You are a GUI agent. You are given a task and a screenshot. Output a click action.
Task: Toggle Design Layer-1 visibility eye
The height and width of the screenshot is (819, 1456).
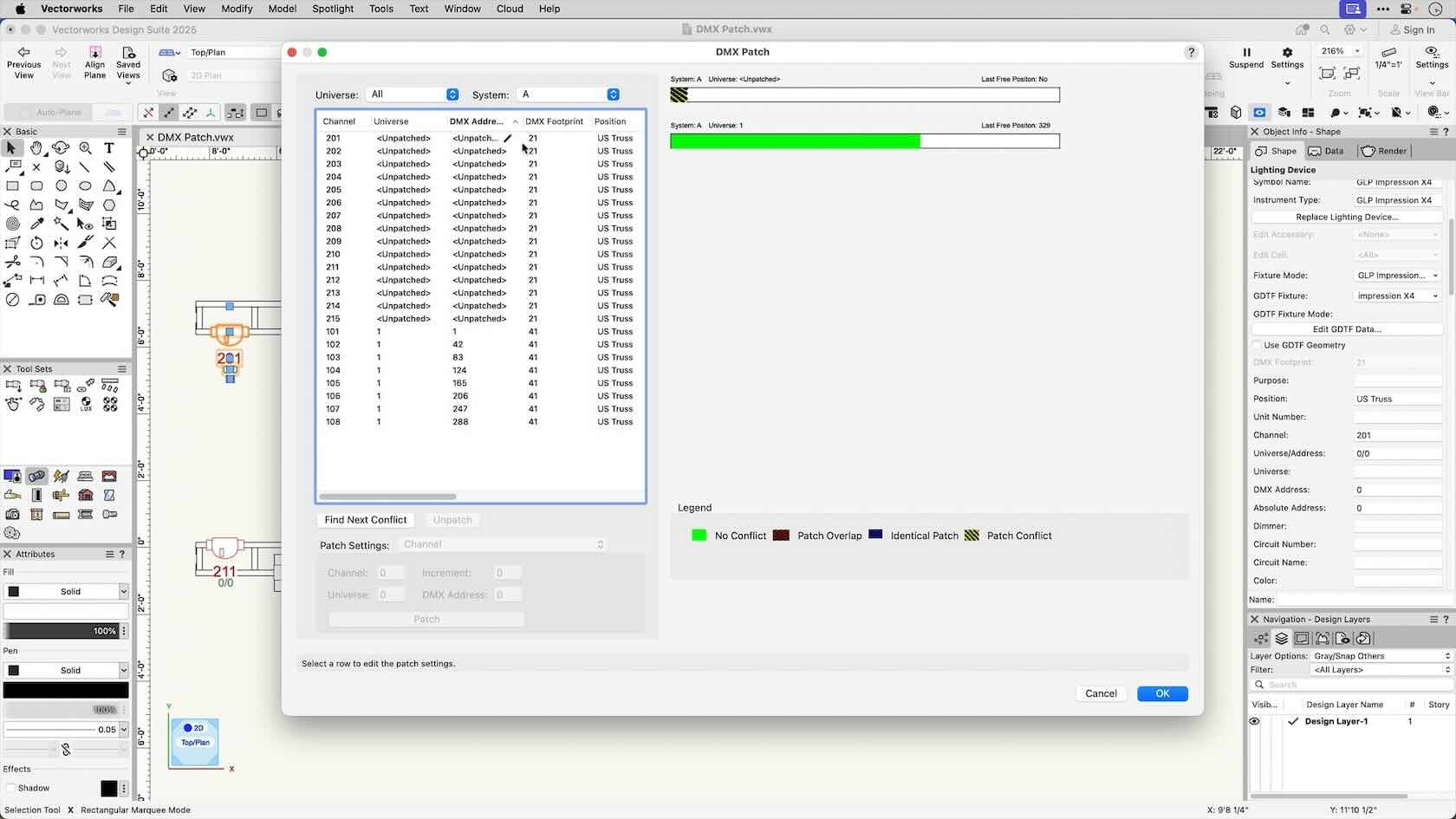click(1254, 721)
